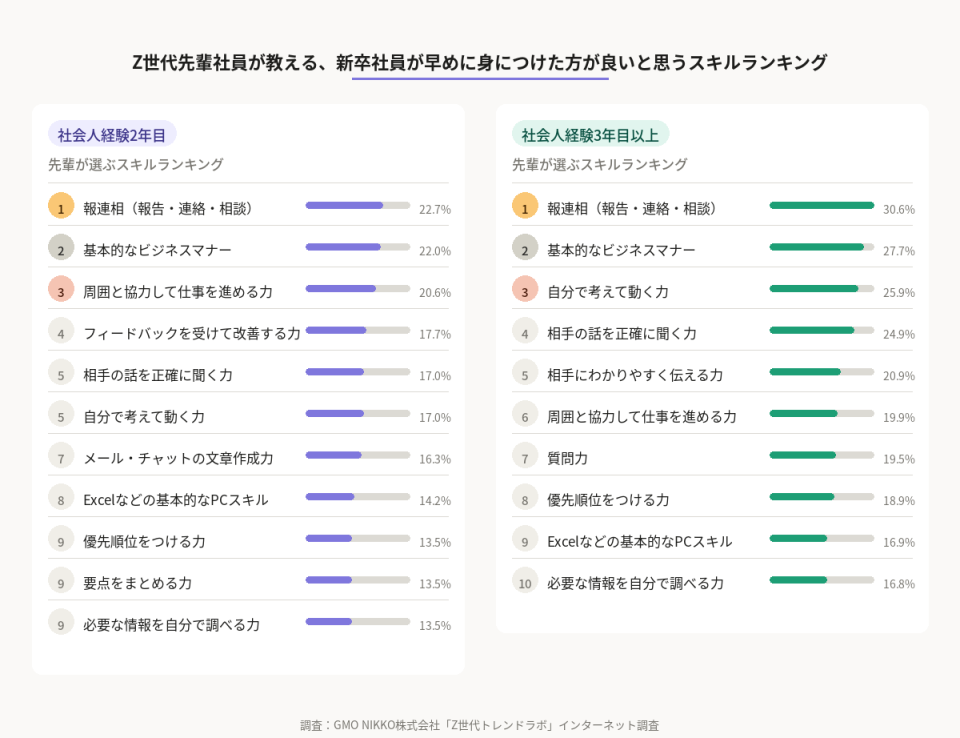Click the main title heading about スキルランキング
The image size is (960, 738).
point(480,62)
